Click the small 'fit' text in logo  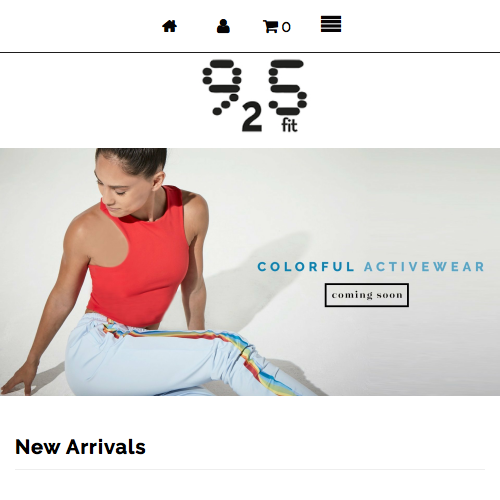(x=289, y=125)
